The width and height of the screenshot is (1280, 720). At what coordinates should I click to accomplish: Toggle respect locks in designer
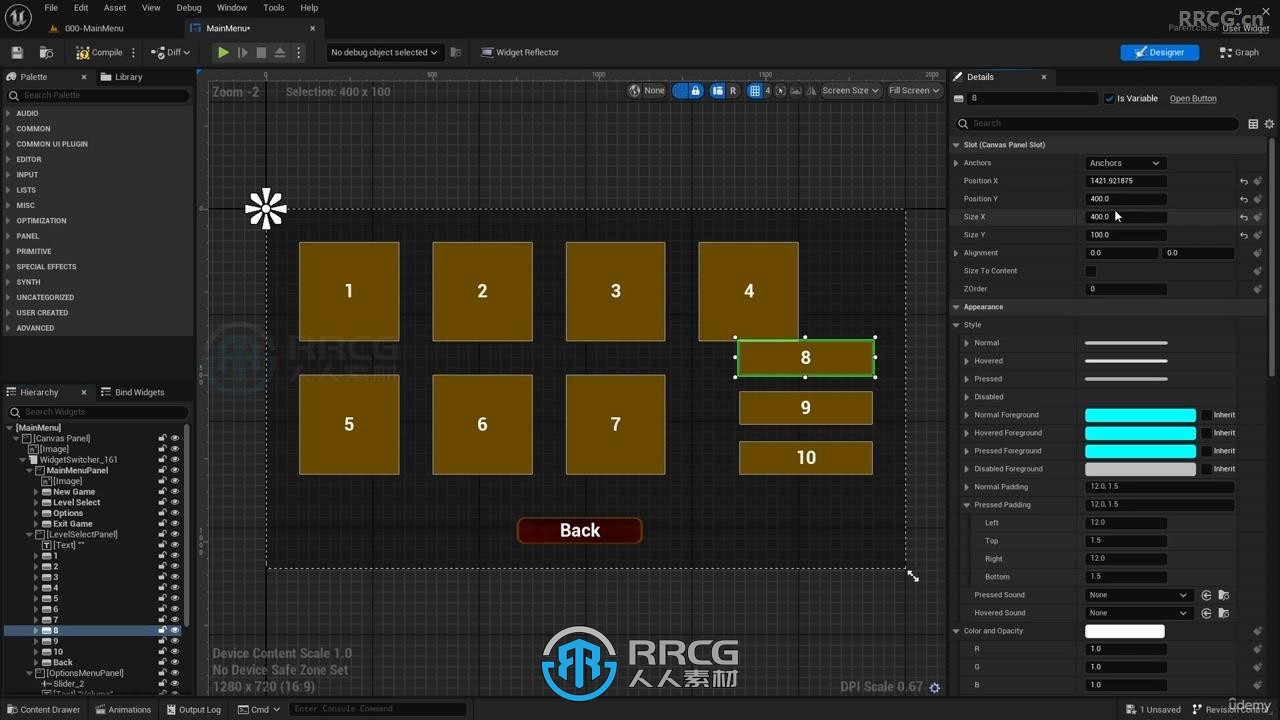tap(695, 90)
